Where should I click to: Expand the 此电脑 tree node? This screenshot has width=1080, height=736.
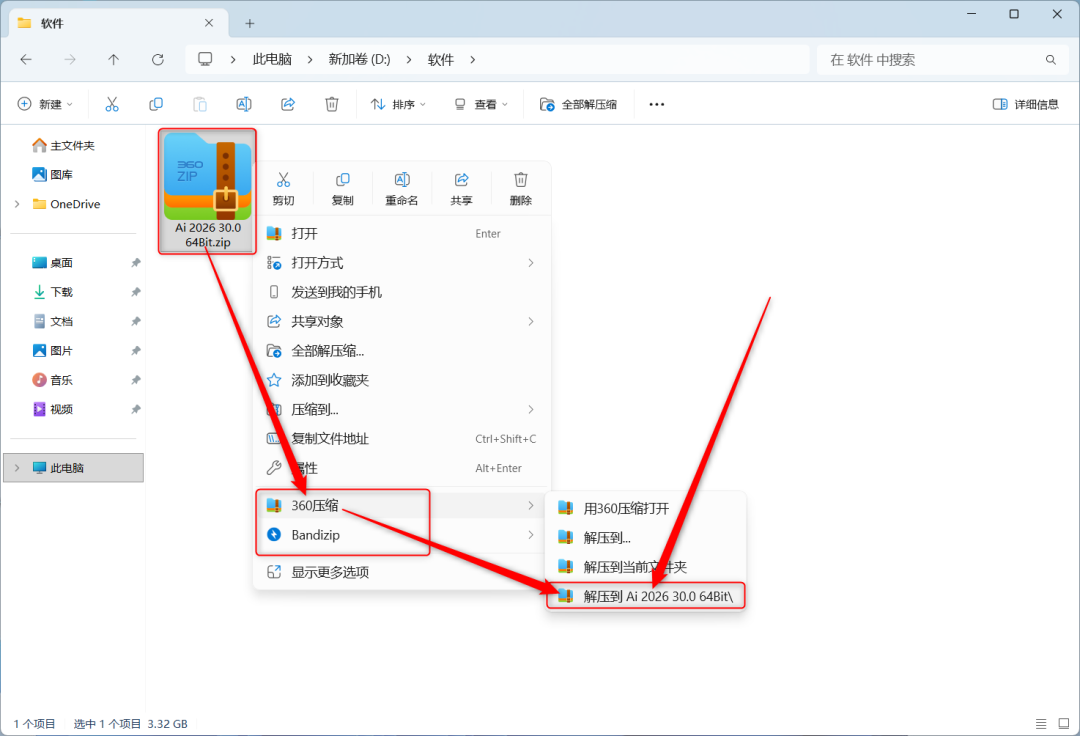pos(17,468)
